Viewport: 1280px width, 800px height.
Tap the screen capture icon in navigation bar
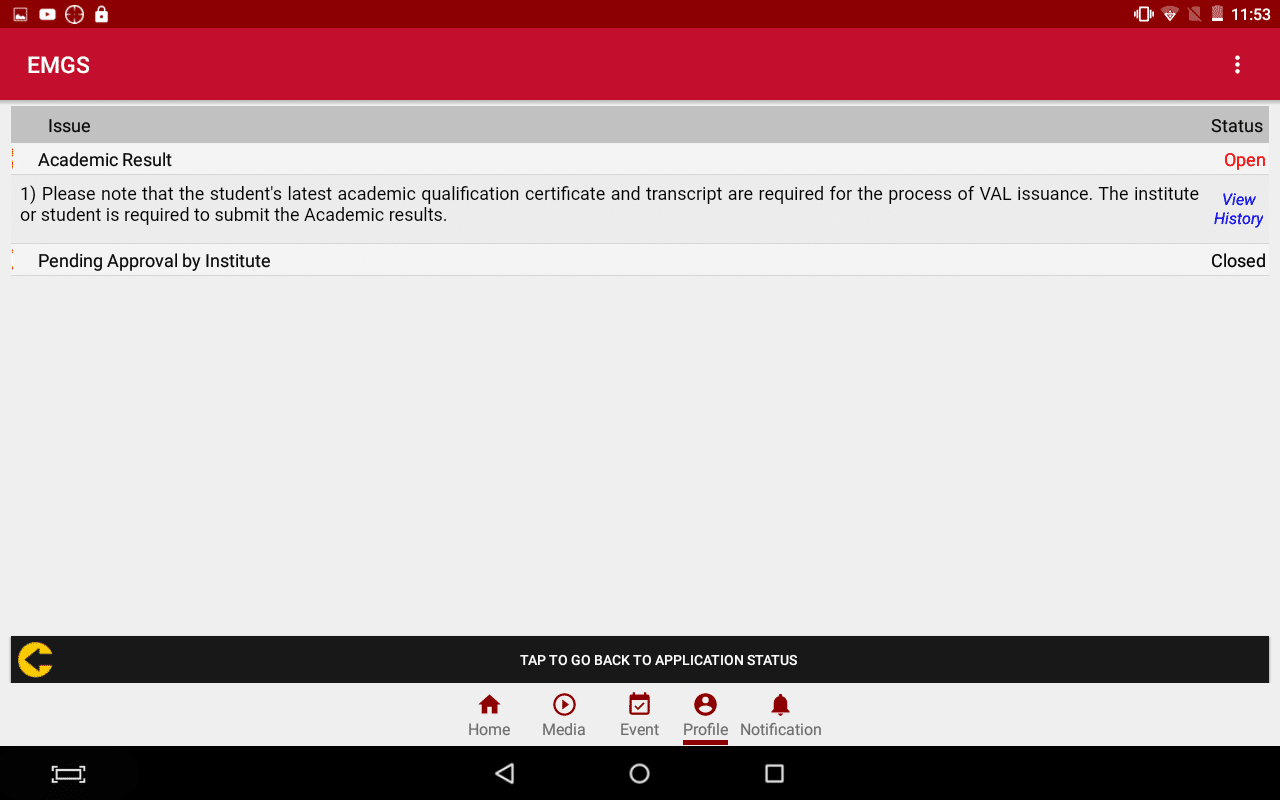click(68, 774)
